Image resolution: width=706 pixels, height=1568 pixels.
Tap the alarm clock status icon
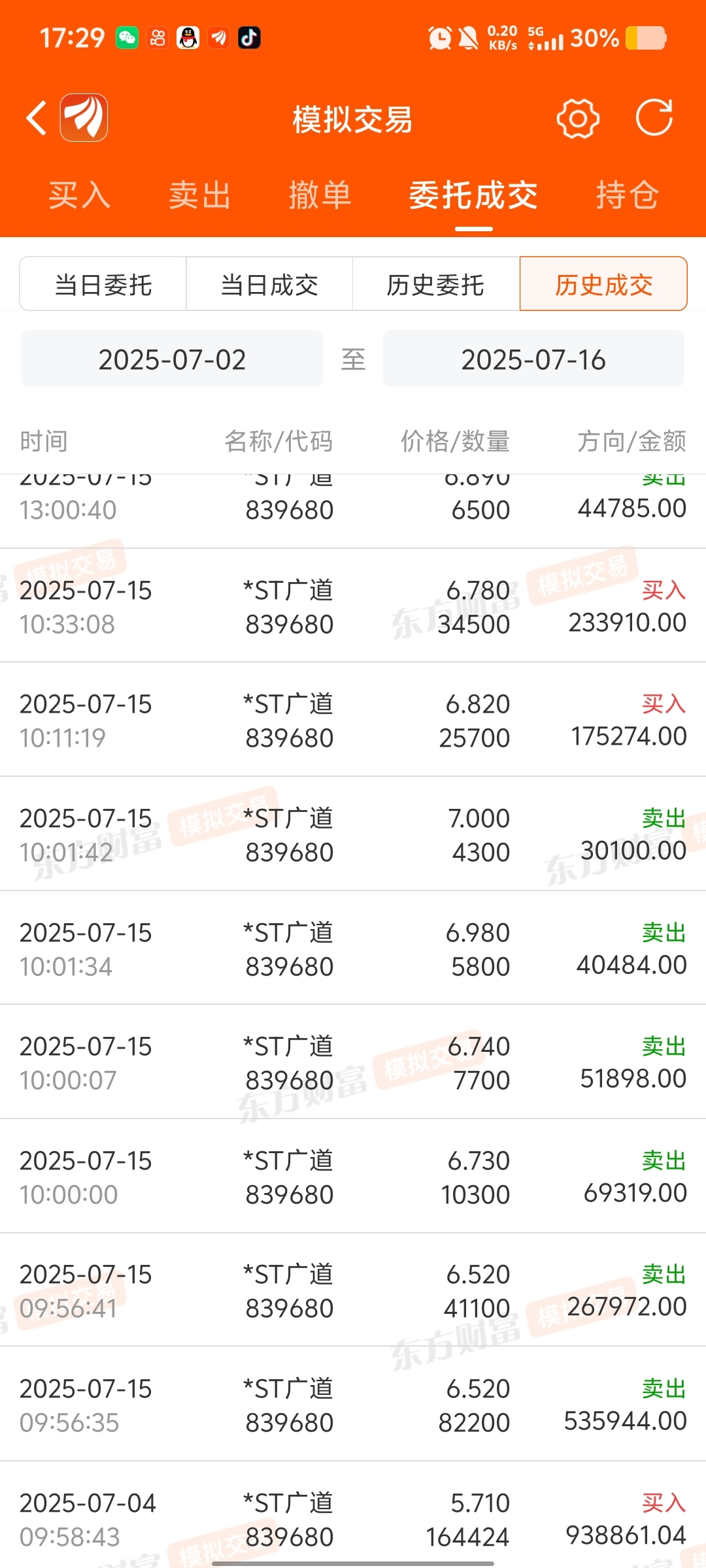(x=440, y=38)
